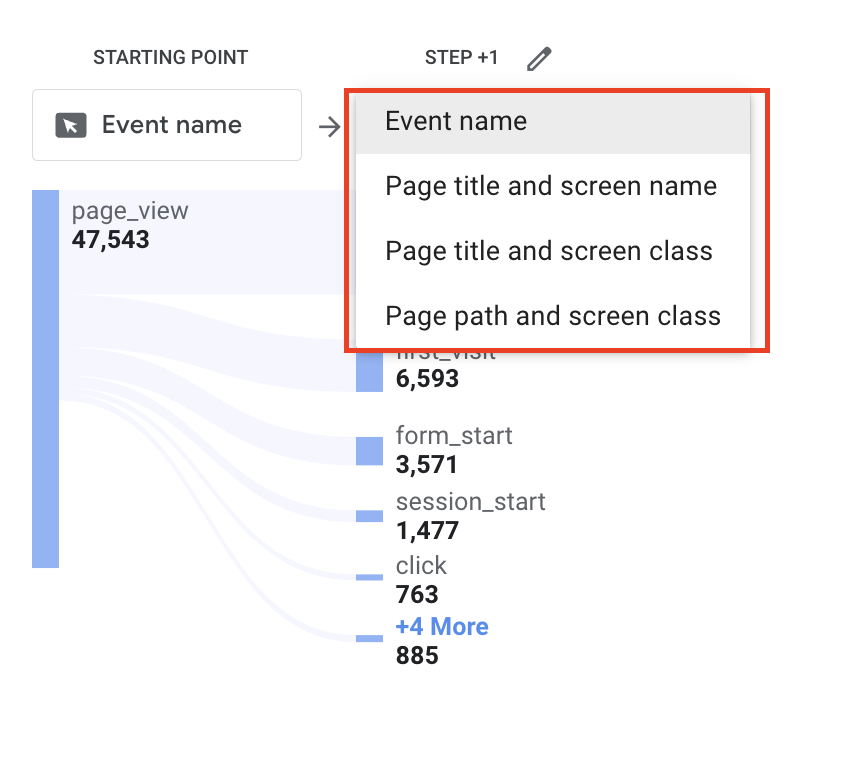
Task: Click the 'STEP +1' column header
Action: click(x=461, y=57)
